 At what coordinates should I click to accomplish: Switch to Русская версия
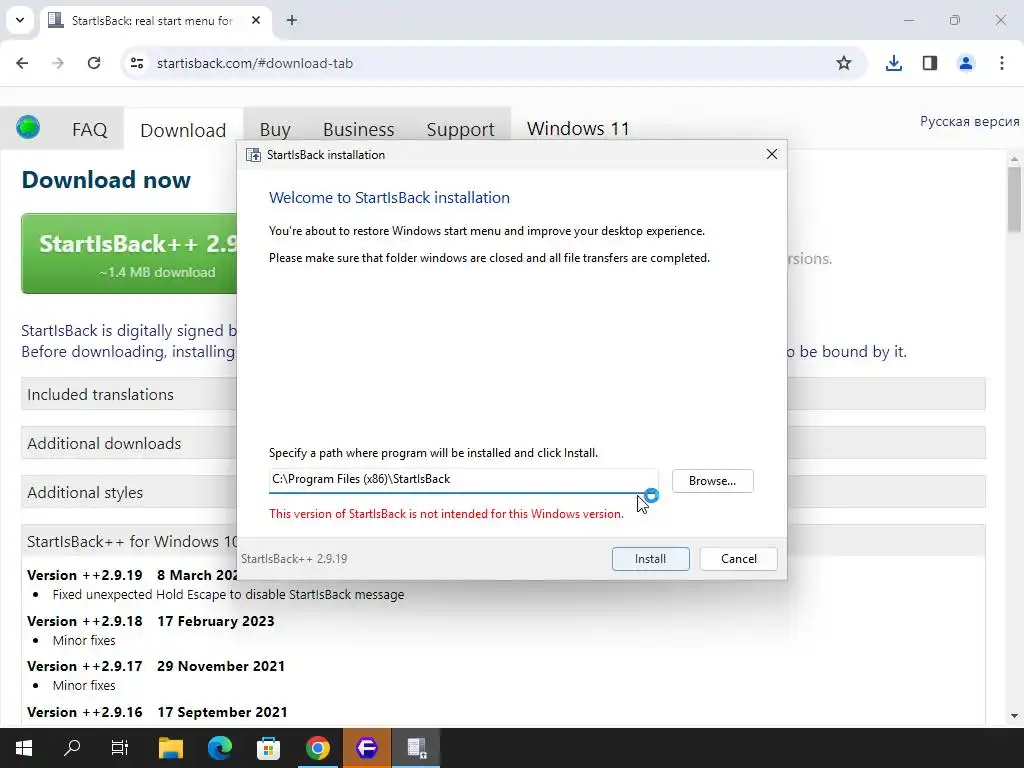[x=969, y=121]
